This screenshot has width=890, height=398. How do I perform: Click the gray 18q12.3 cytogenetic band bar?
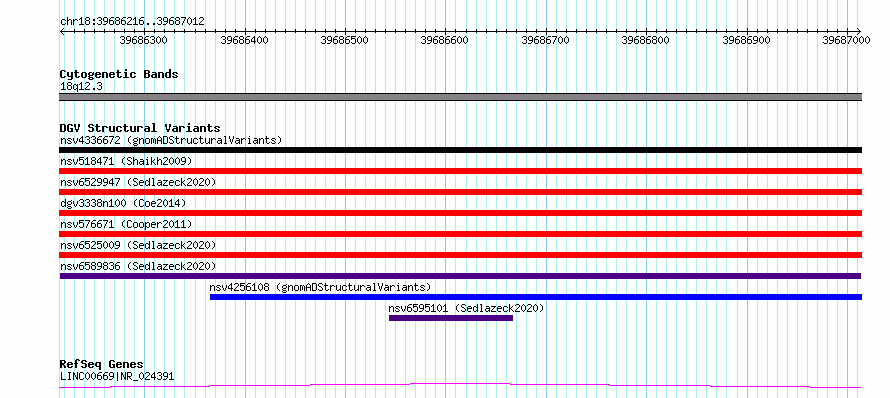[460, 97]
